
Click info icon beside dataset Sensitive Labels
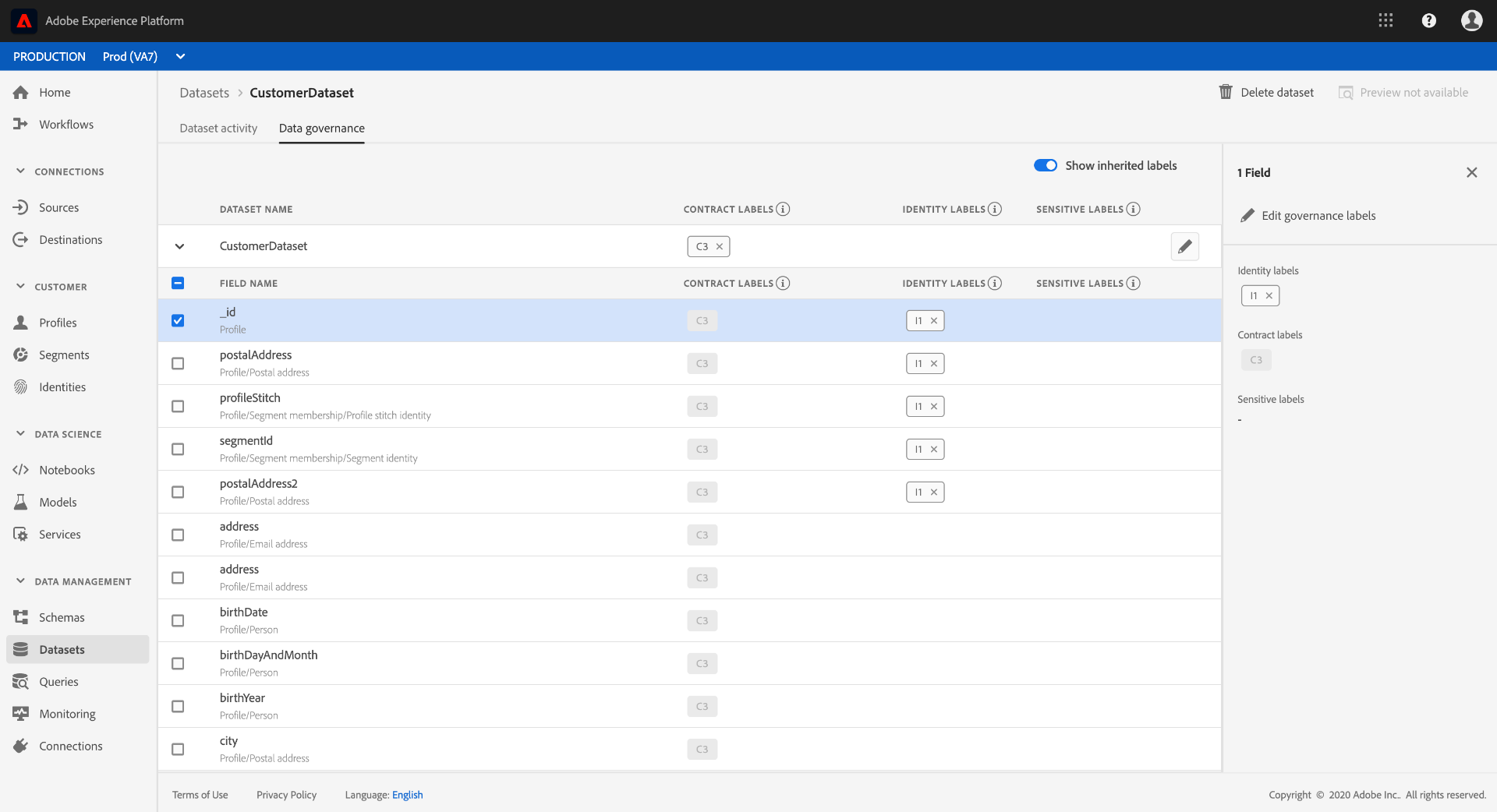[x=1134, y=210]
